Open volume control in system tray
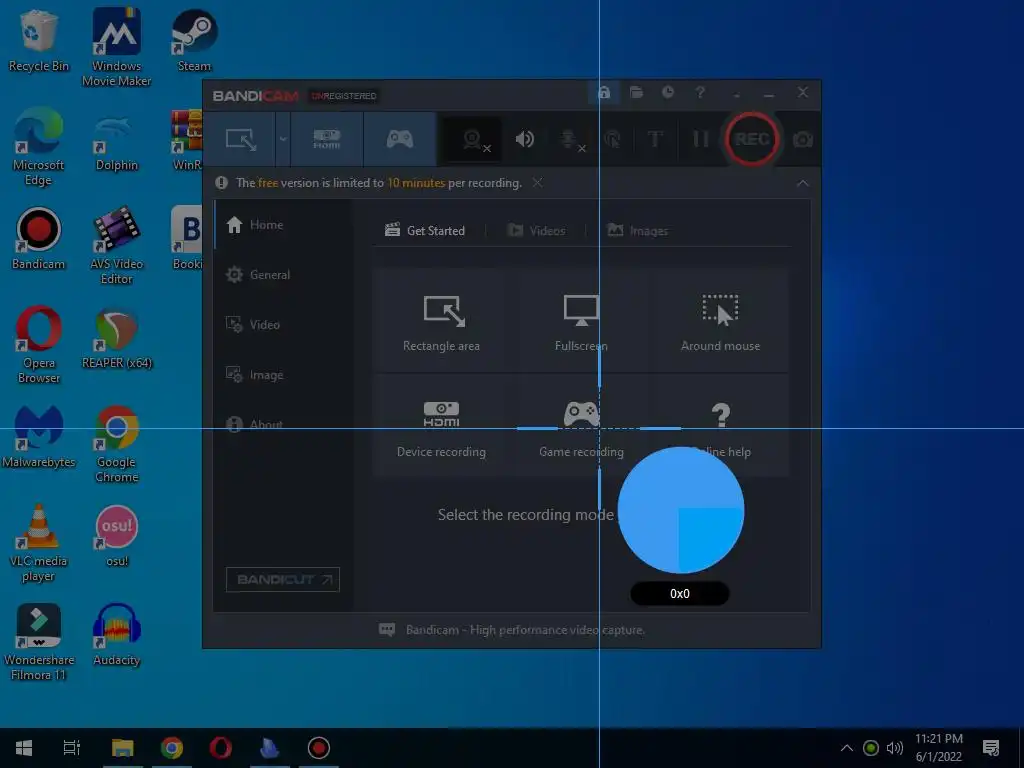 895,748
